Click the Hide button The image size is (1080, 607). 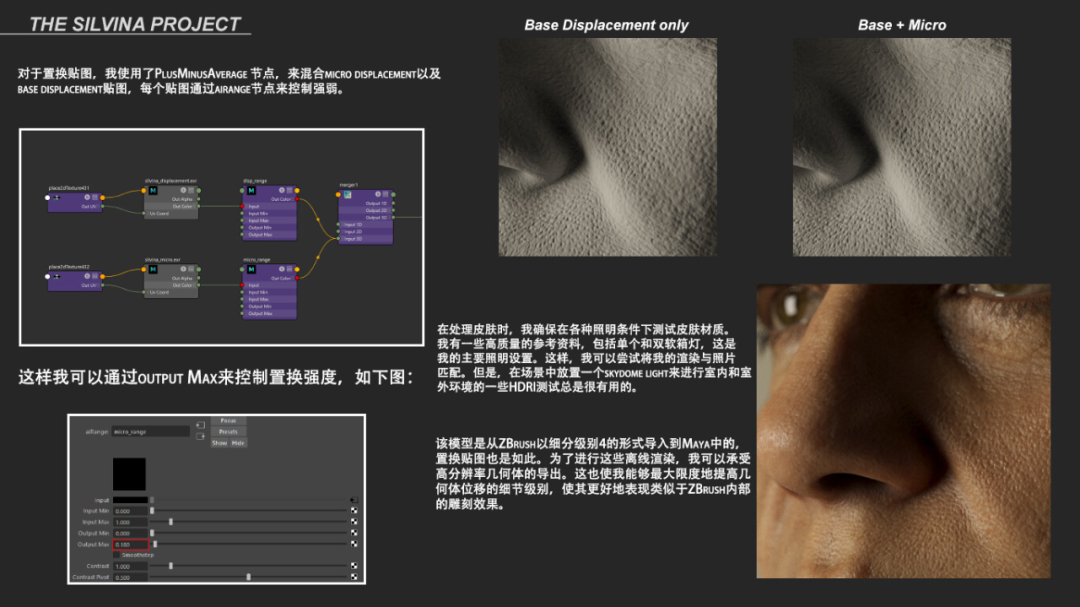tap(238, 443)
